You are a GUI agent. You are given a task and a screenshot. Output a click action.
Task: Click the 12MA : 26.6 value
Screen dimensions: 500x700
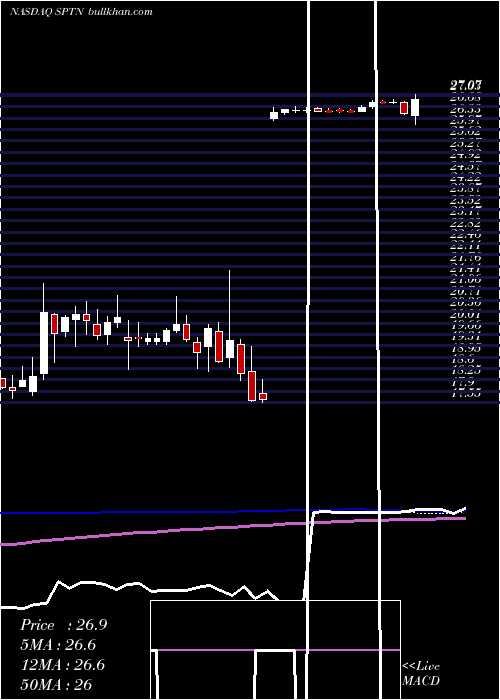click(x=62, y=665)
